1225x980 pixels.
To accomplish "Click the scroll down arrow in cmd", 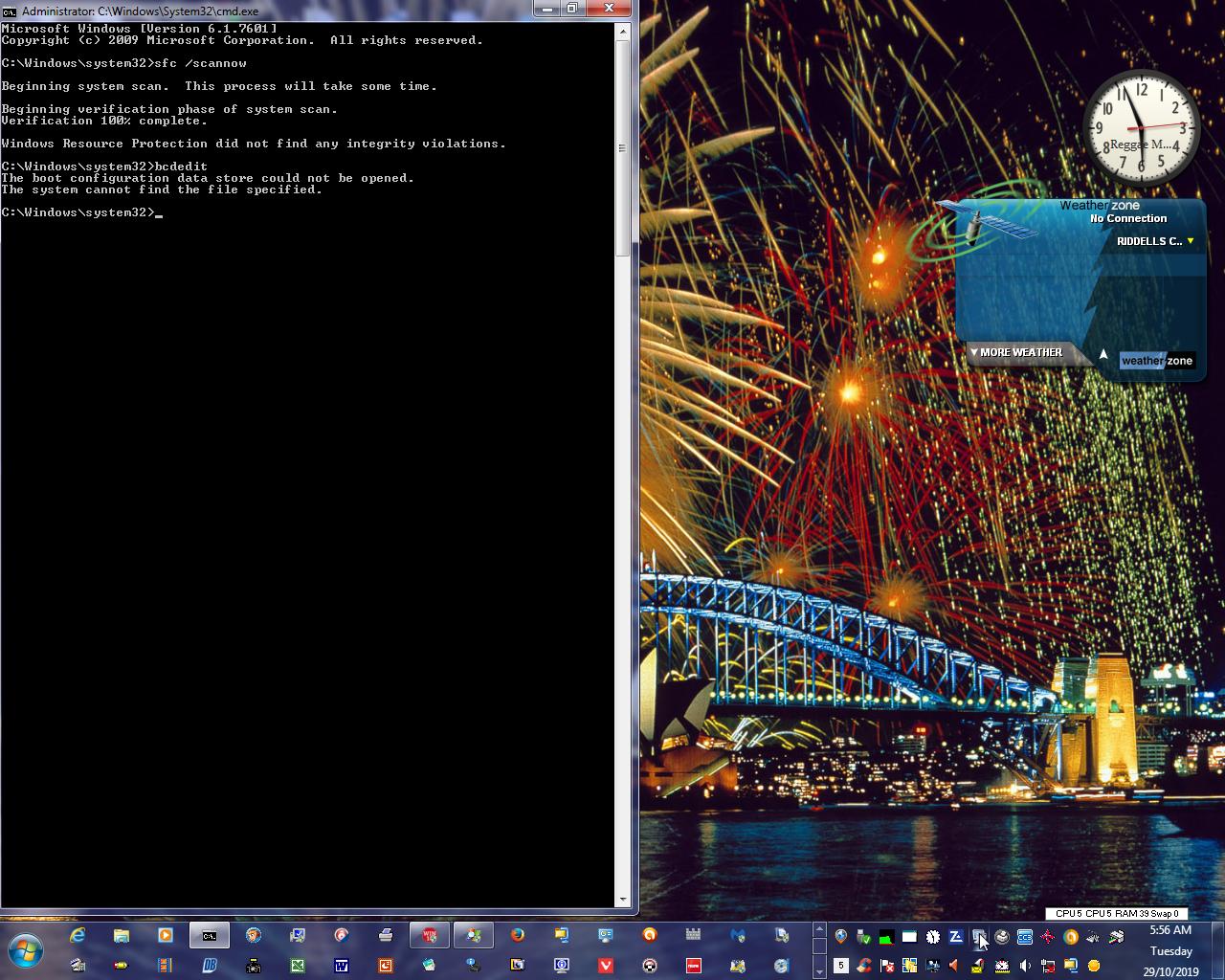I will point(623,900).
